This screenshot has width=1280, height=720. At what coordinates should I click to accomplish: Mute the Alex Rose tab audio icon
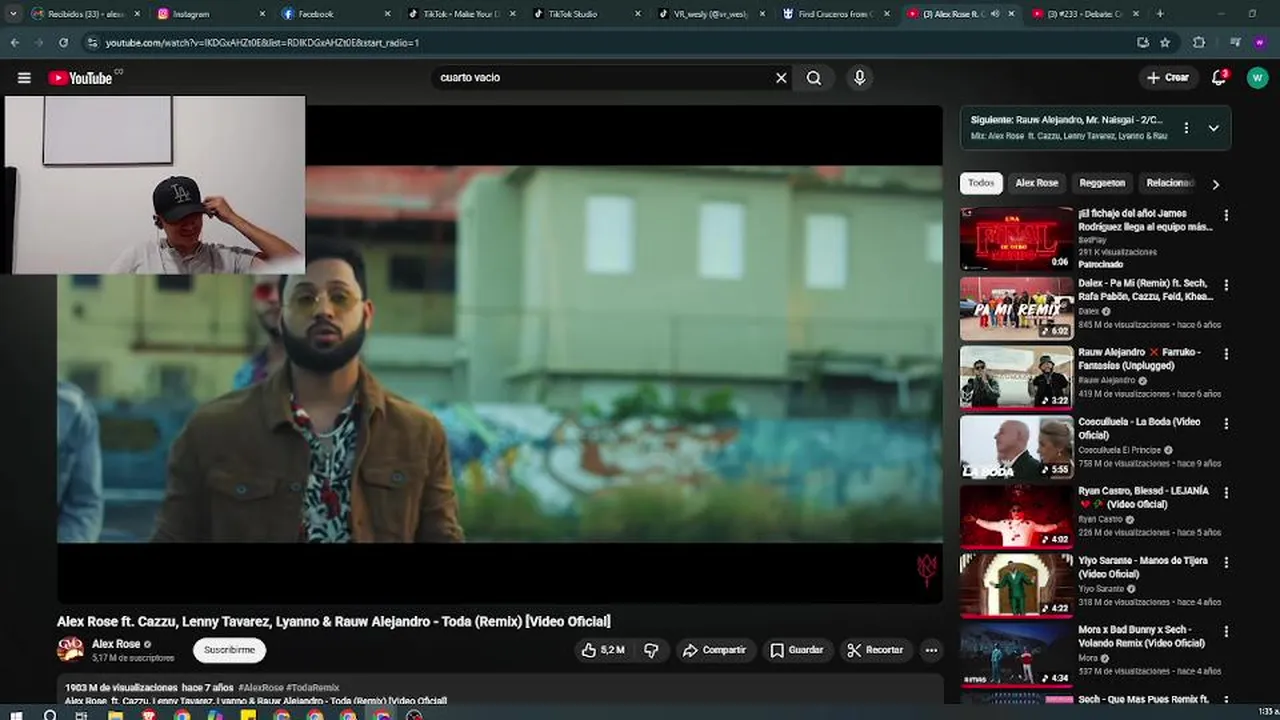tap(994, 14)
